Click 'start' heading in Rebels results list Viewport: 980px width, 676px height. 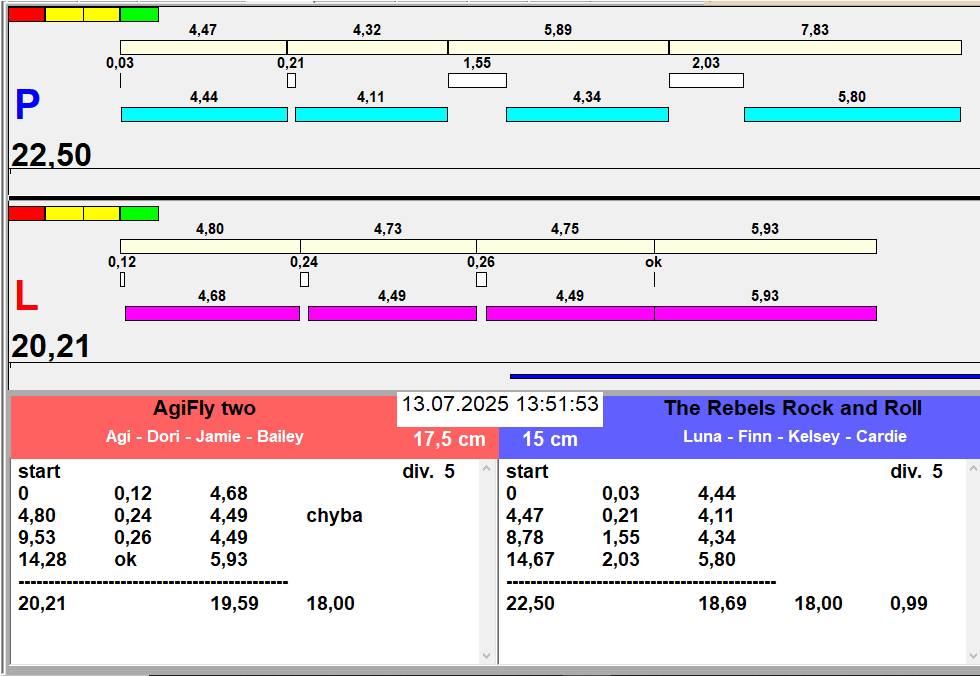(x=528, y=472)
